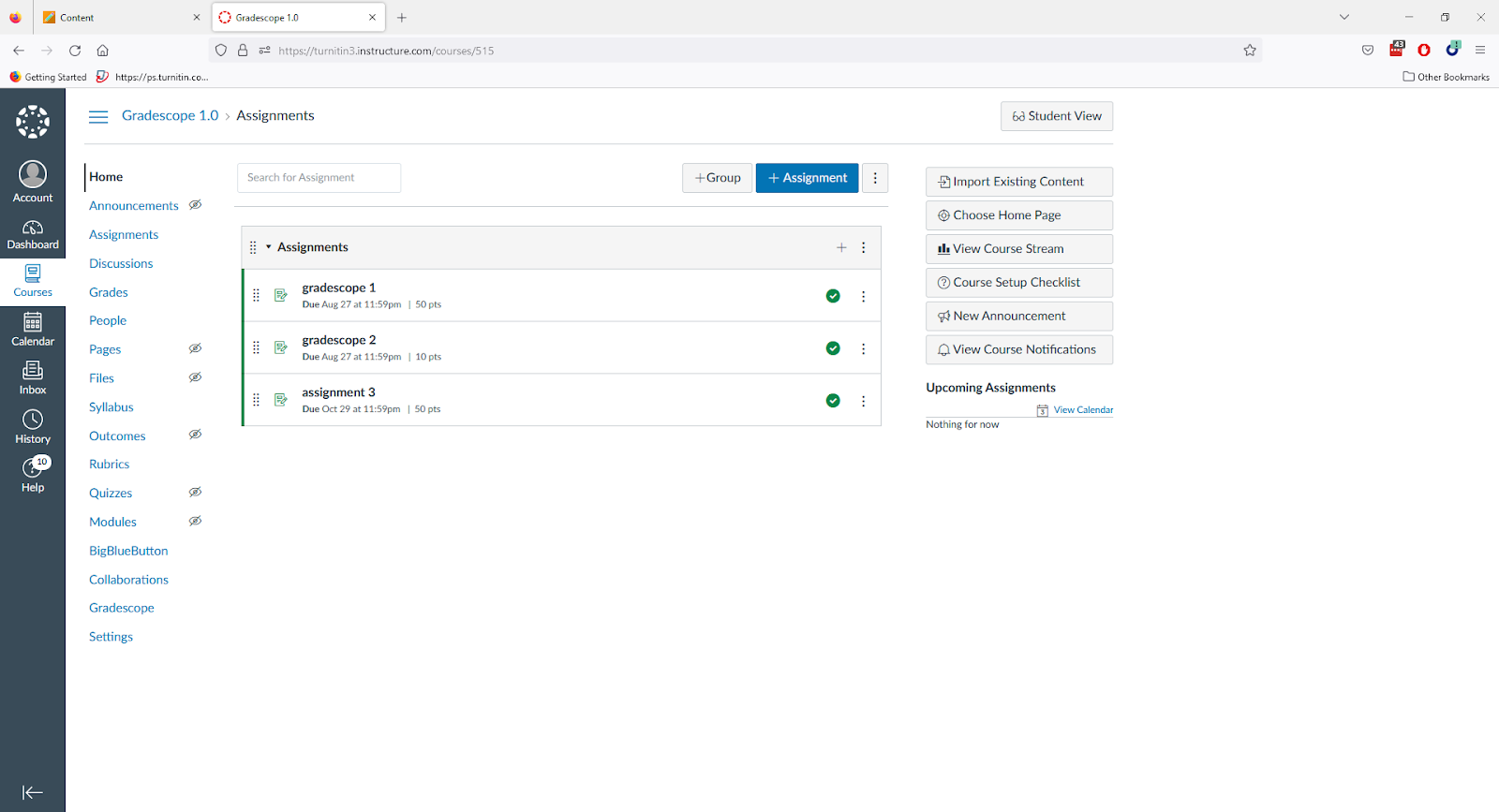
Task: Add a new assignment Group
Action: pyautogui.click(x=718, y=178)
